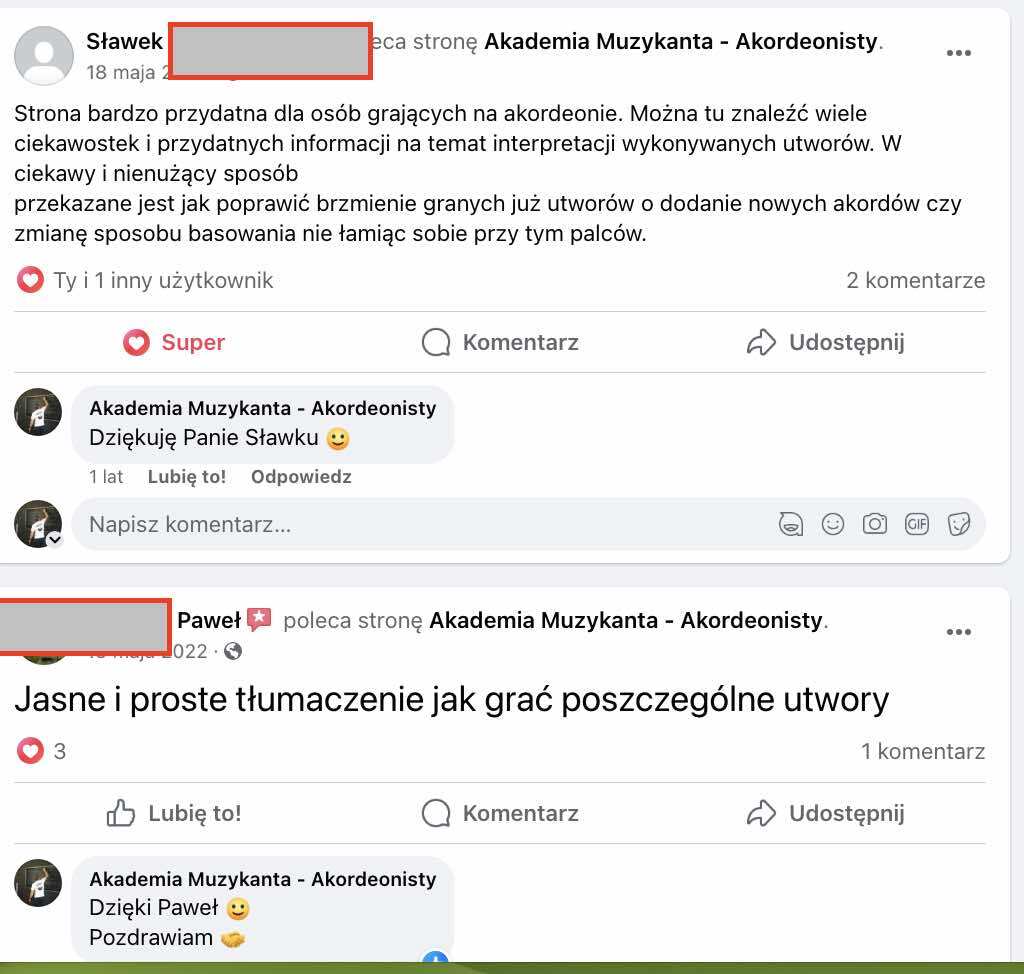The height and width of the screenshot is (974, 1024).
Task: Share Paweł's post with Udostępnij
Action: point(826,813)
